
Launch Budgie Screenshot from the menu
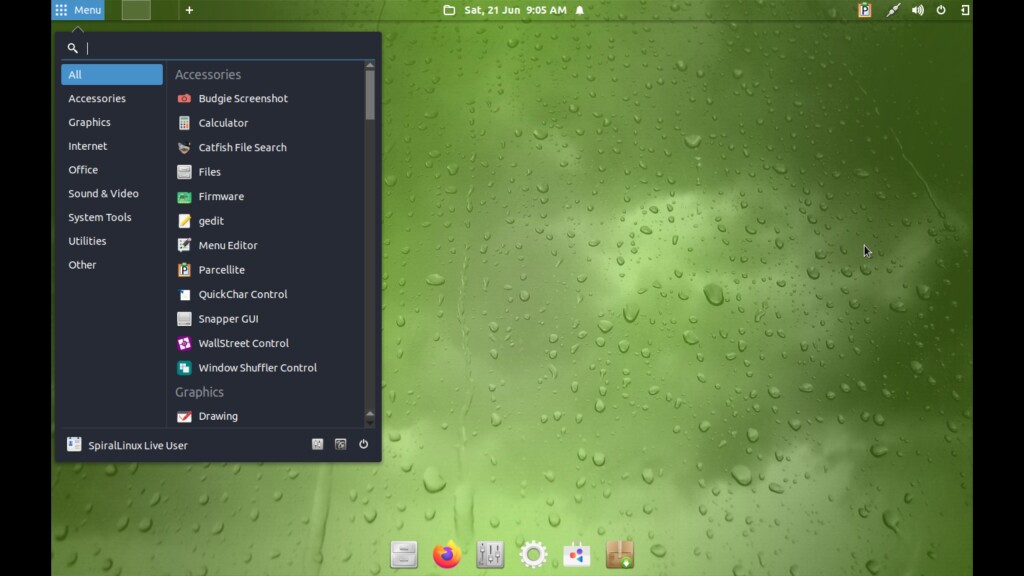point(242,99)
